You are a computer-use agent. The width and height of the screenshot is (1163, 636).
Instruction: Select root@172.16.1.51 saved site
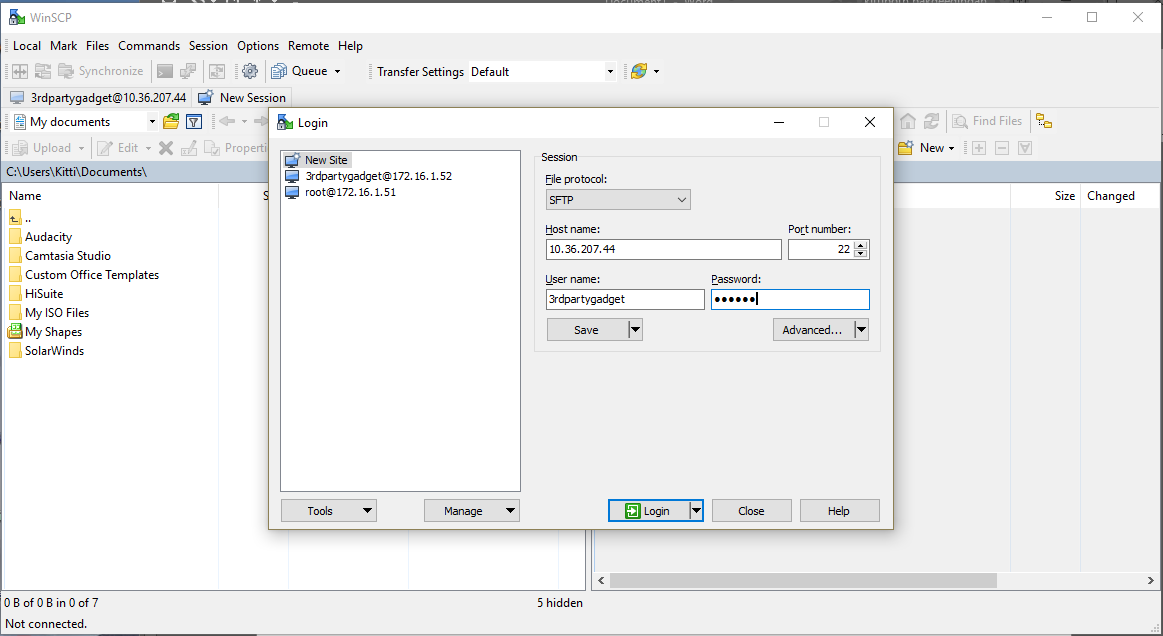[341, 192]
